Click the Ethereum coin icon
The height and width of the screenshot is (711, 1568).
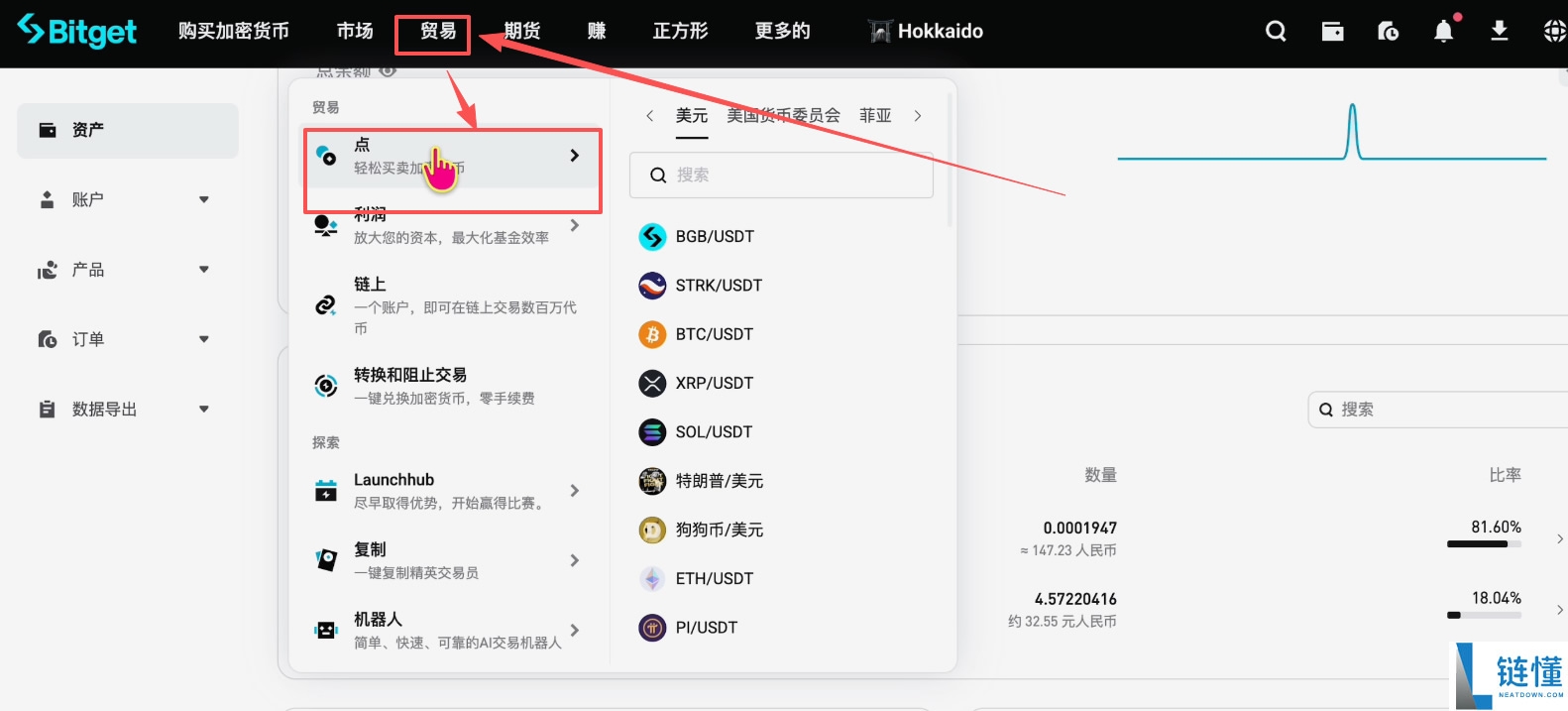pyautogui.click(x=652, y=578)
